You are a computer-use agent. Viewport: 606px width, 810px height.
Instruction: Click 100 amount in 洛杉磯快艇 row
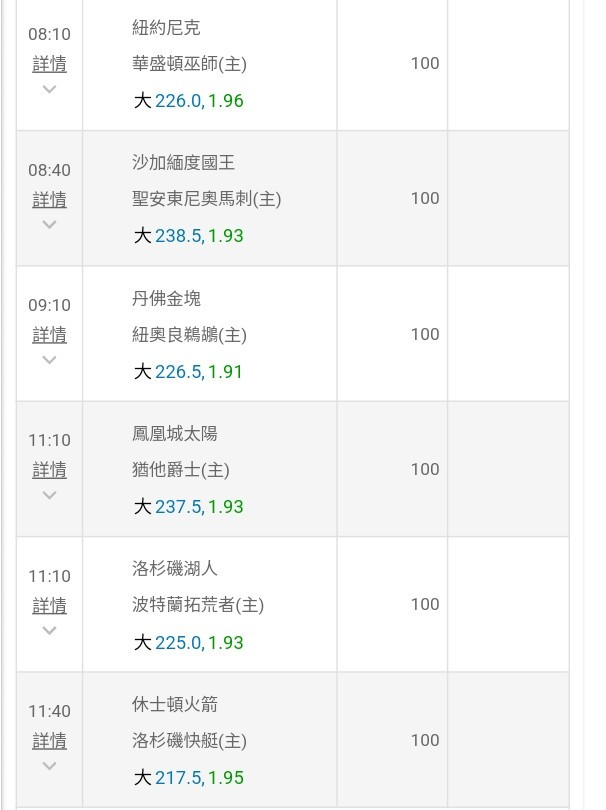pos(425,740)
